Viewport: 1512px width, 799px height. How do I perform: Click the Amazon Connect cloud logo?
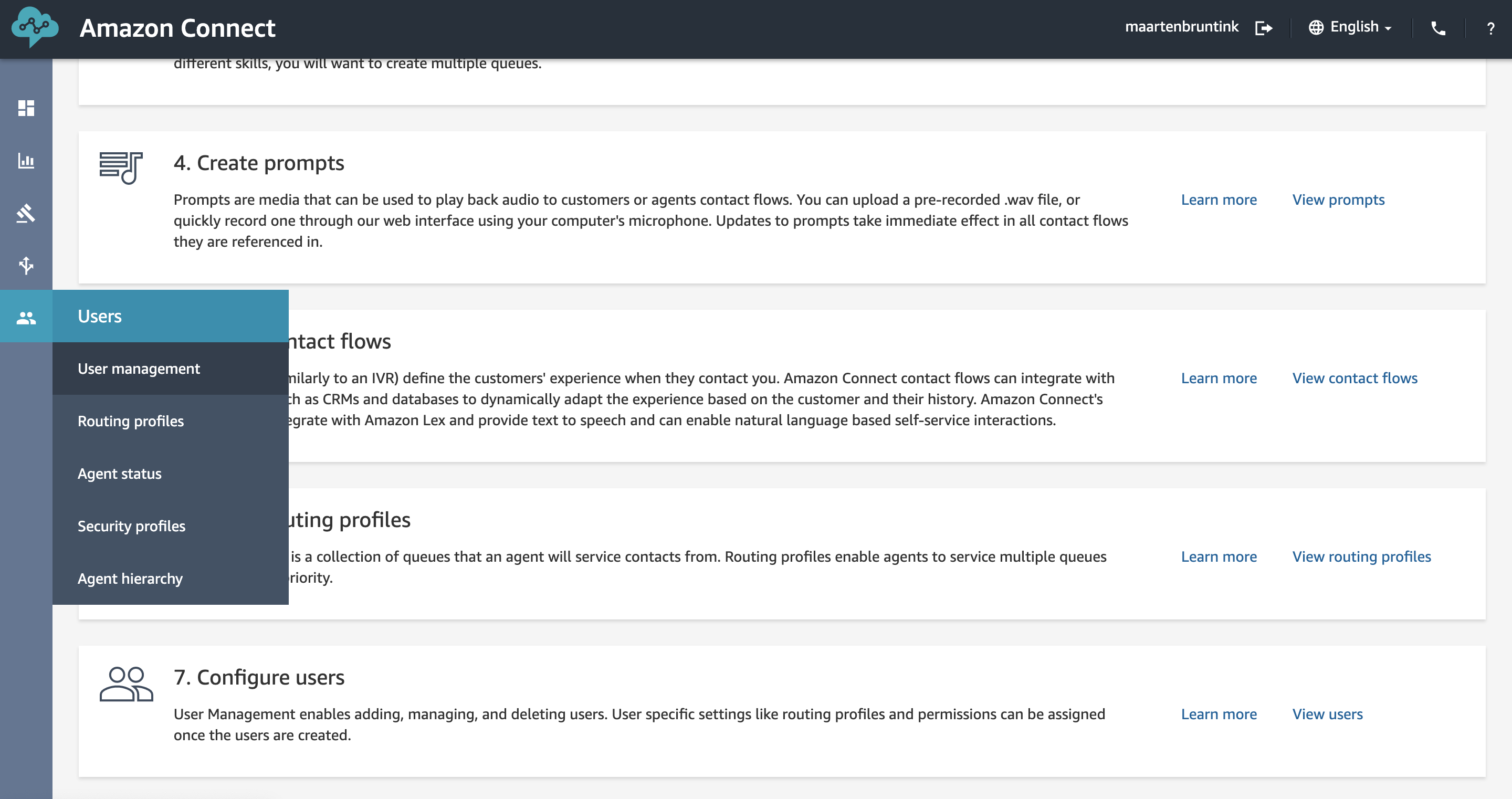click(x=35, y=27)
